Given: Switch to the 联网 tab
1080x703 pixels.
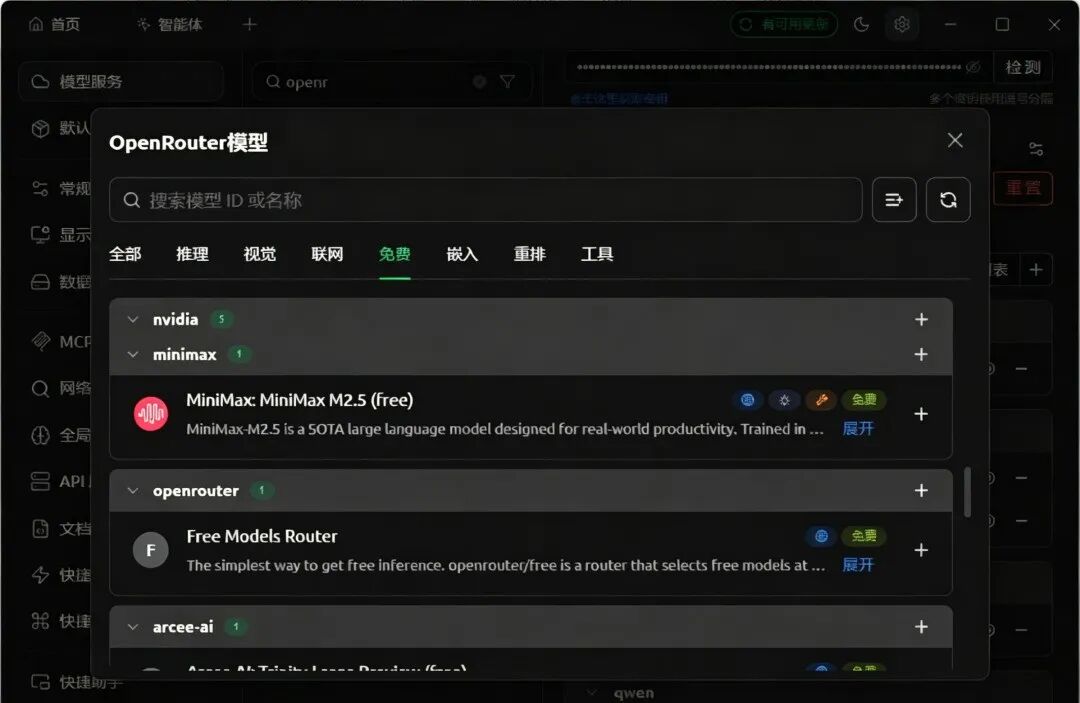Looking at the screenshot, I should tap(327, 254).
